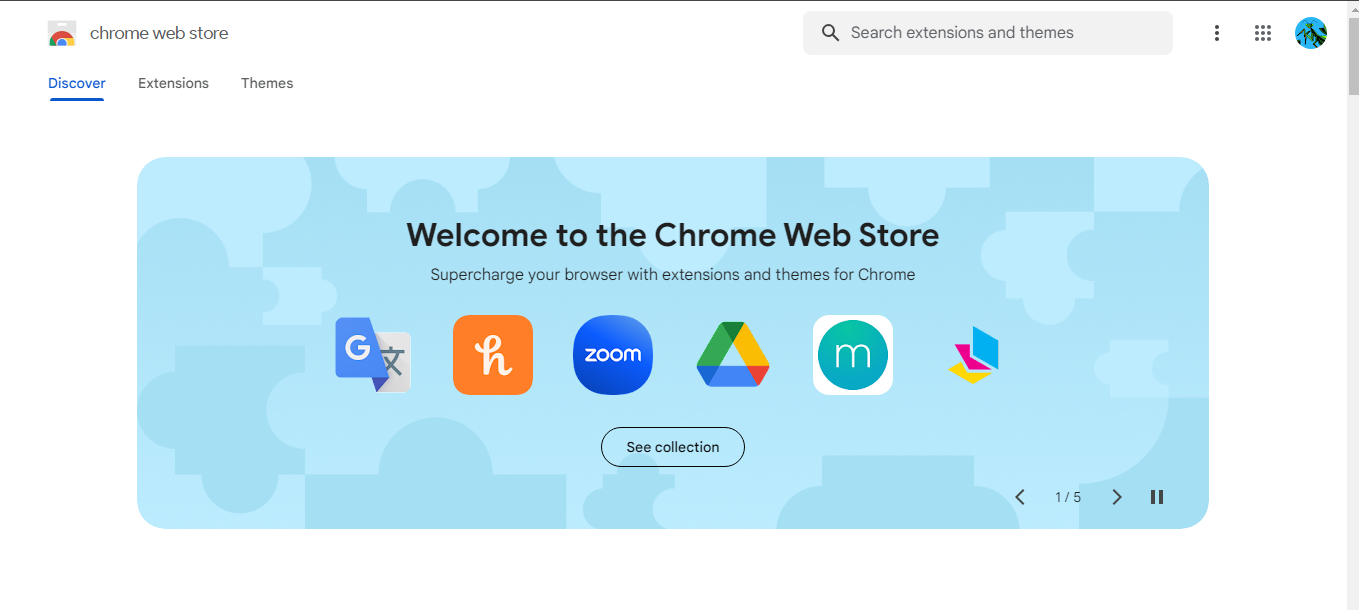Open the Google account profile avatar
The height and width of the screenshot is (610, 1359).
[1311, 33]
